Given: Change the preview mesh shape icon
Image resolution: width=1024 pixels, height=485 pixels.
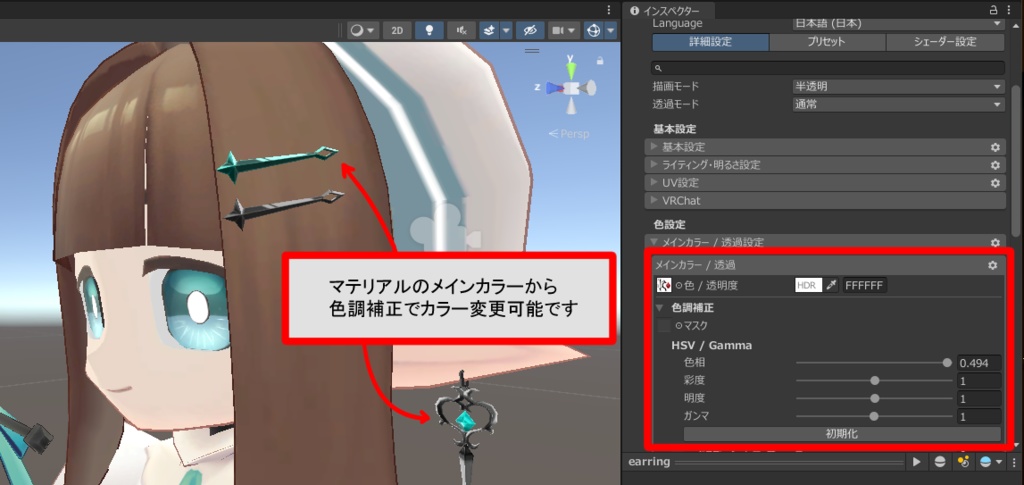Looking at the screenshot, I should click(x=939, y=462).
